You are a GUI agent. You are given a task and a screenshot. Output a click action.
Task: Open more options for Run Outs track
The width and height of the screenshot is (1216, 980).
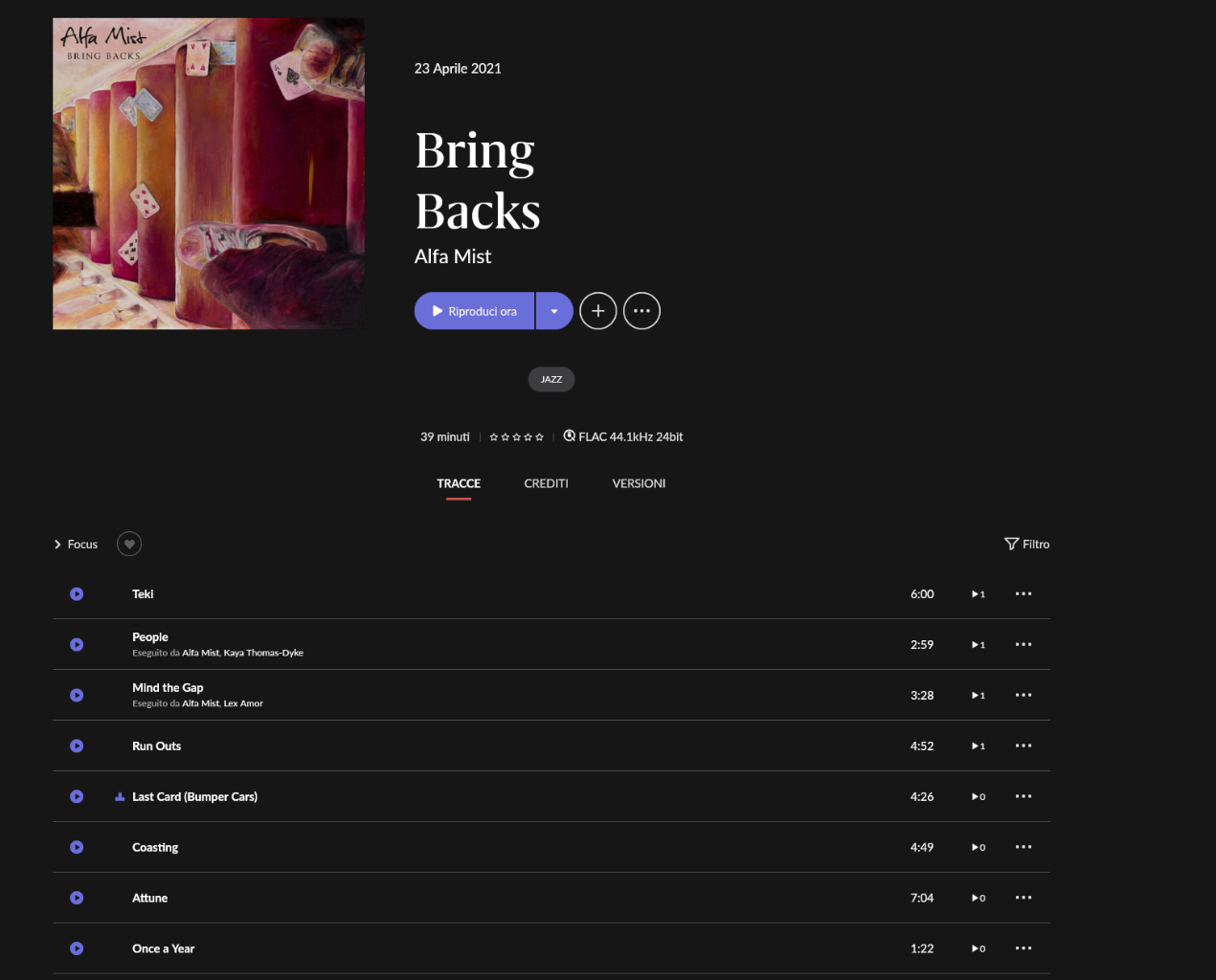[1024, 746]
